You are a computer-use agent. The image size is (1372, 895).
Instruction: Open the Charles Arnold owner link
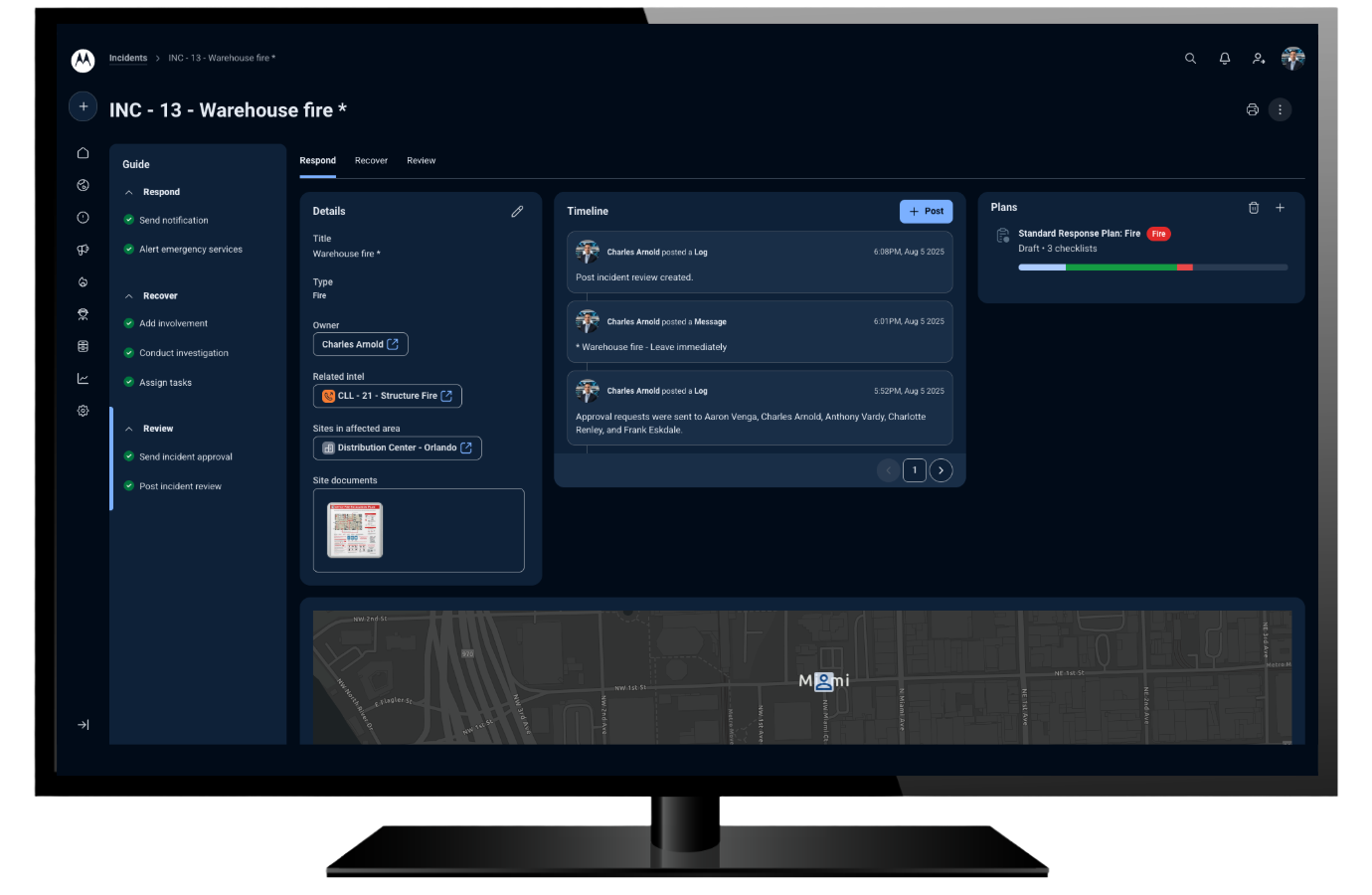360,344
